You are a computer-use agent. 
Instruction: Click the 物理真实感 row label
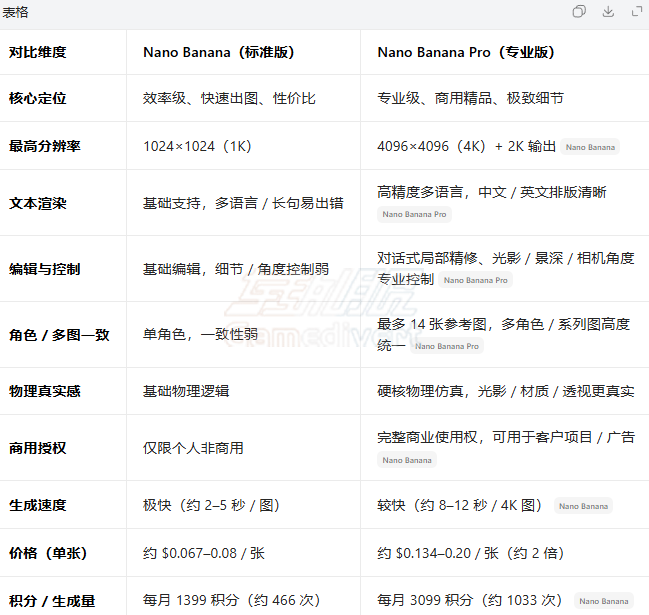tap(45, 391)
